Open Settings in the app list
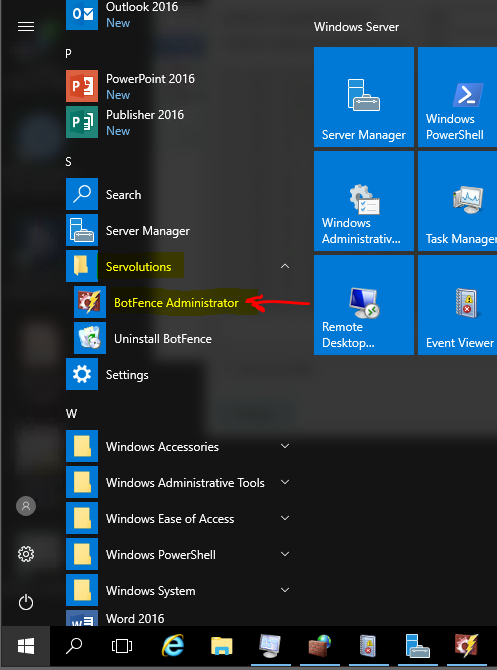This screenshot has width=497, height=670. click(x=179, y=374)
